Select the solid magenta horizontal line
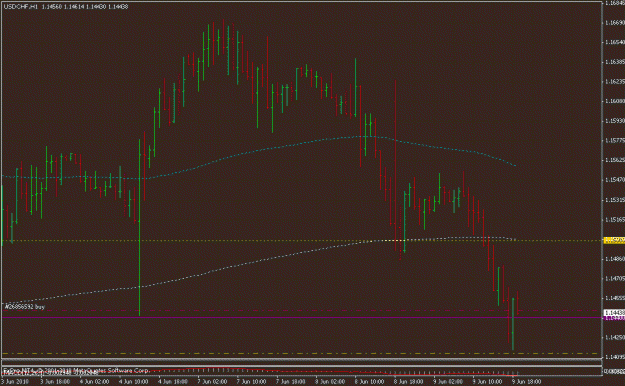 pyautogui.click(x=302, y=318)
